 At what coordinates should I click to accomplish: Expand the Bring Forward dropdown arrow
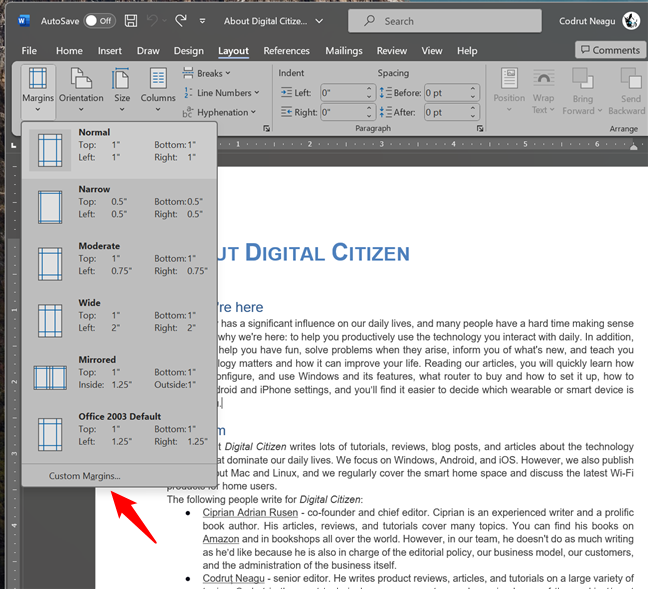click(x=600, y=111)
